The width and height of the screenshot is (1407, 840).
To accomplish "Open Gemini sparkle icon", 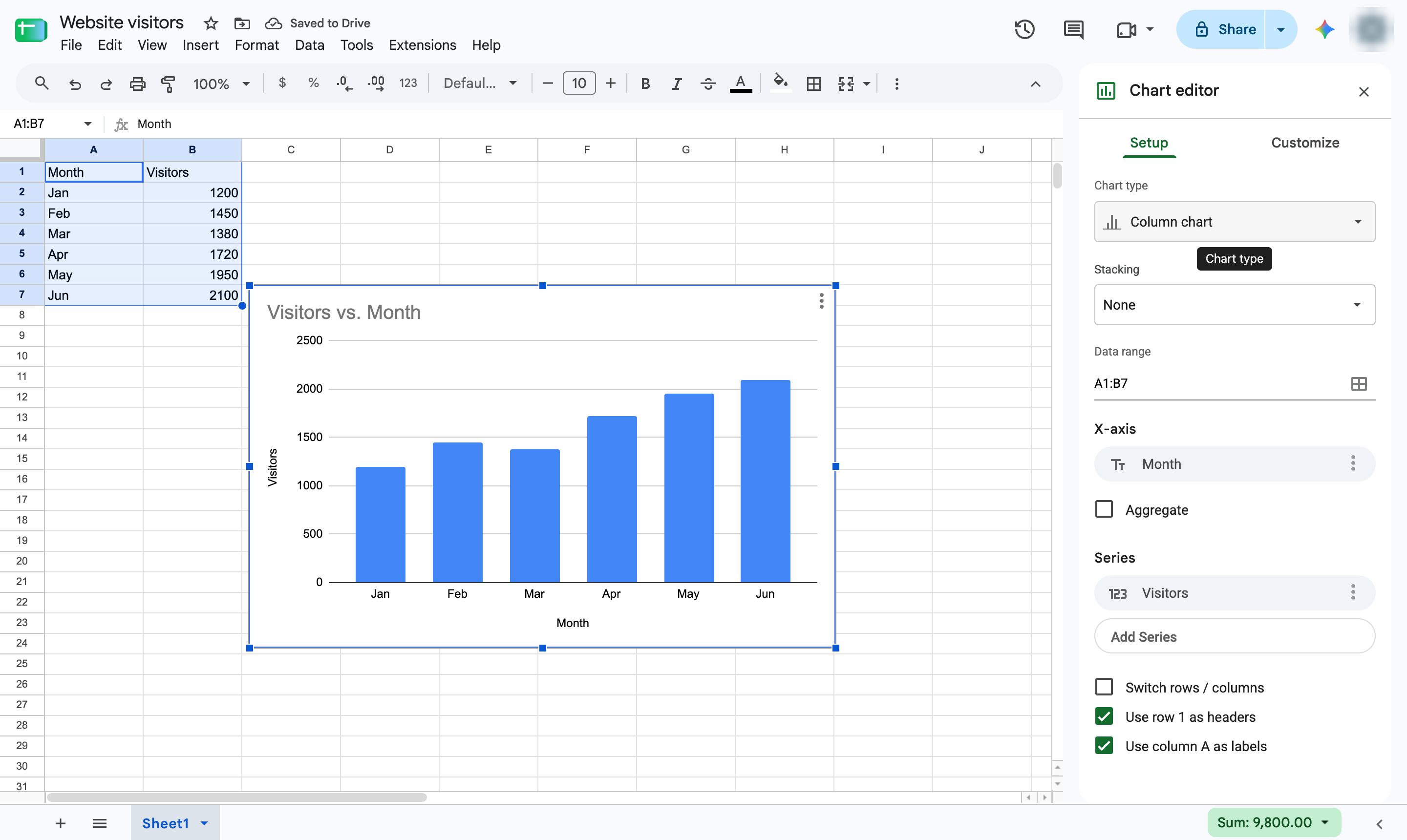I will point(1324,29).
